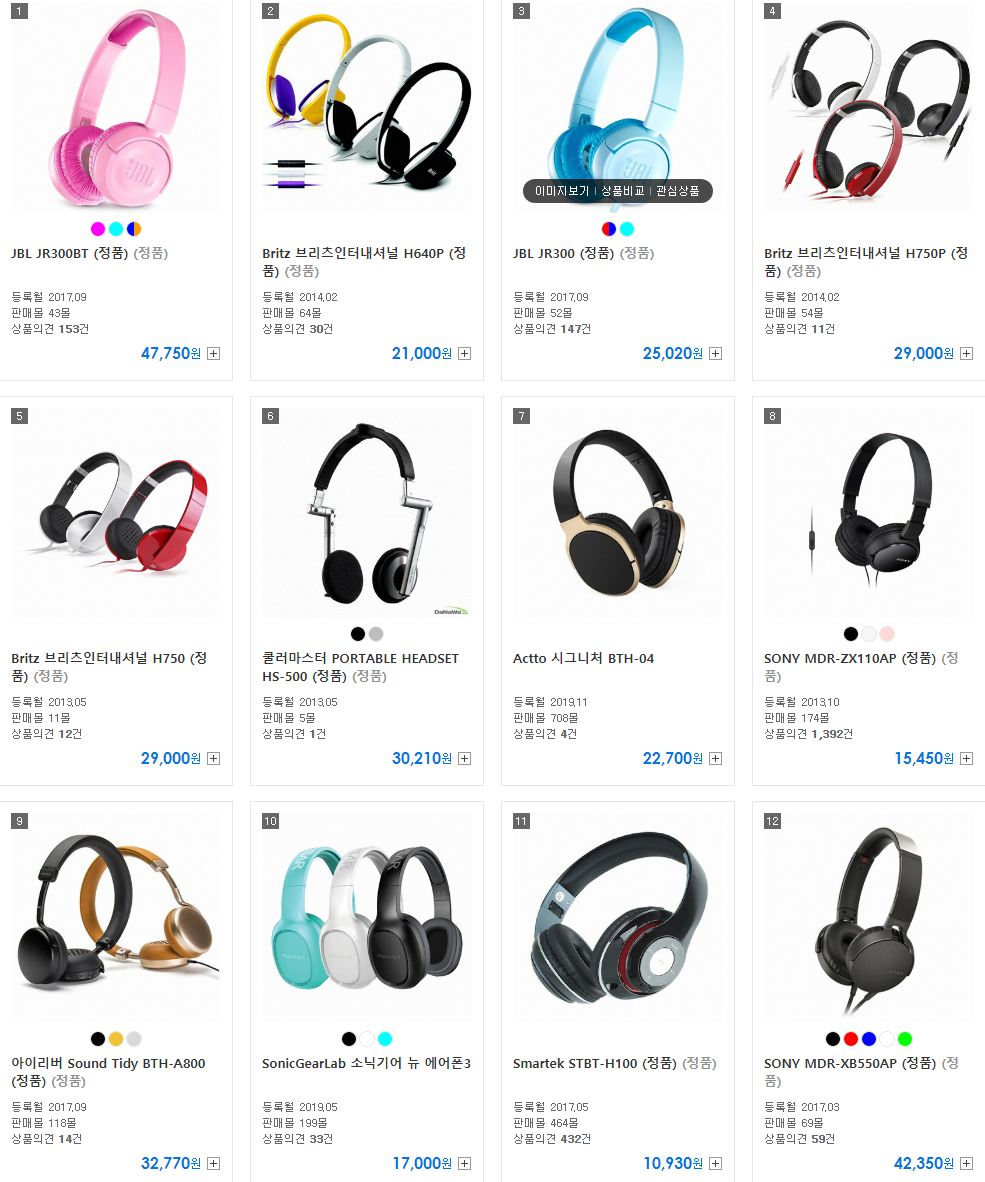Choose green color swatch for SONY MDR-XB550AP
Image resolution: width=985 pixels, height=1182 pixels.
tap(905, 1039)
